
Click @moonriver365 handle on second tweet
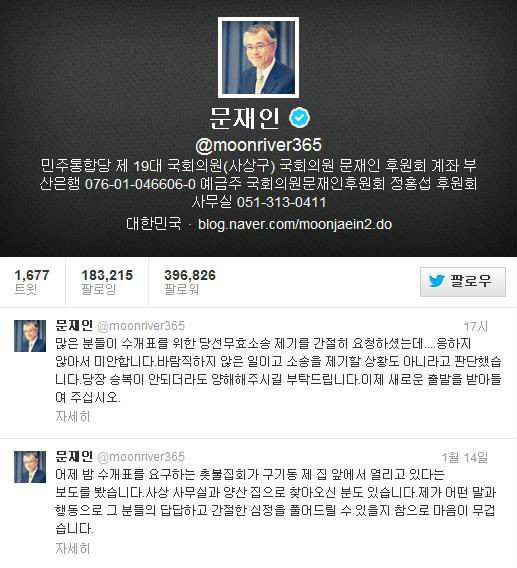pos(141,457)
